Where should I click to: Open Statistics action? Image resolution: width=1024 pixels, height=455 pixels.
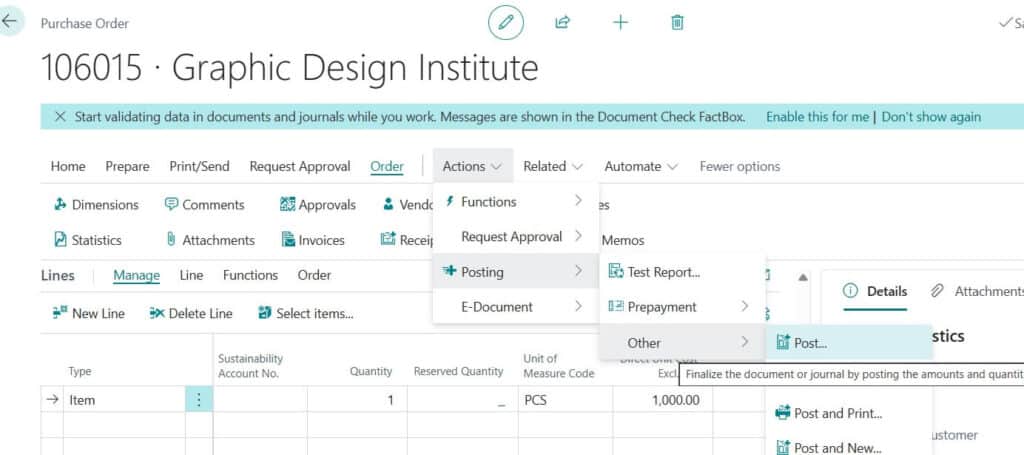88,240
